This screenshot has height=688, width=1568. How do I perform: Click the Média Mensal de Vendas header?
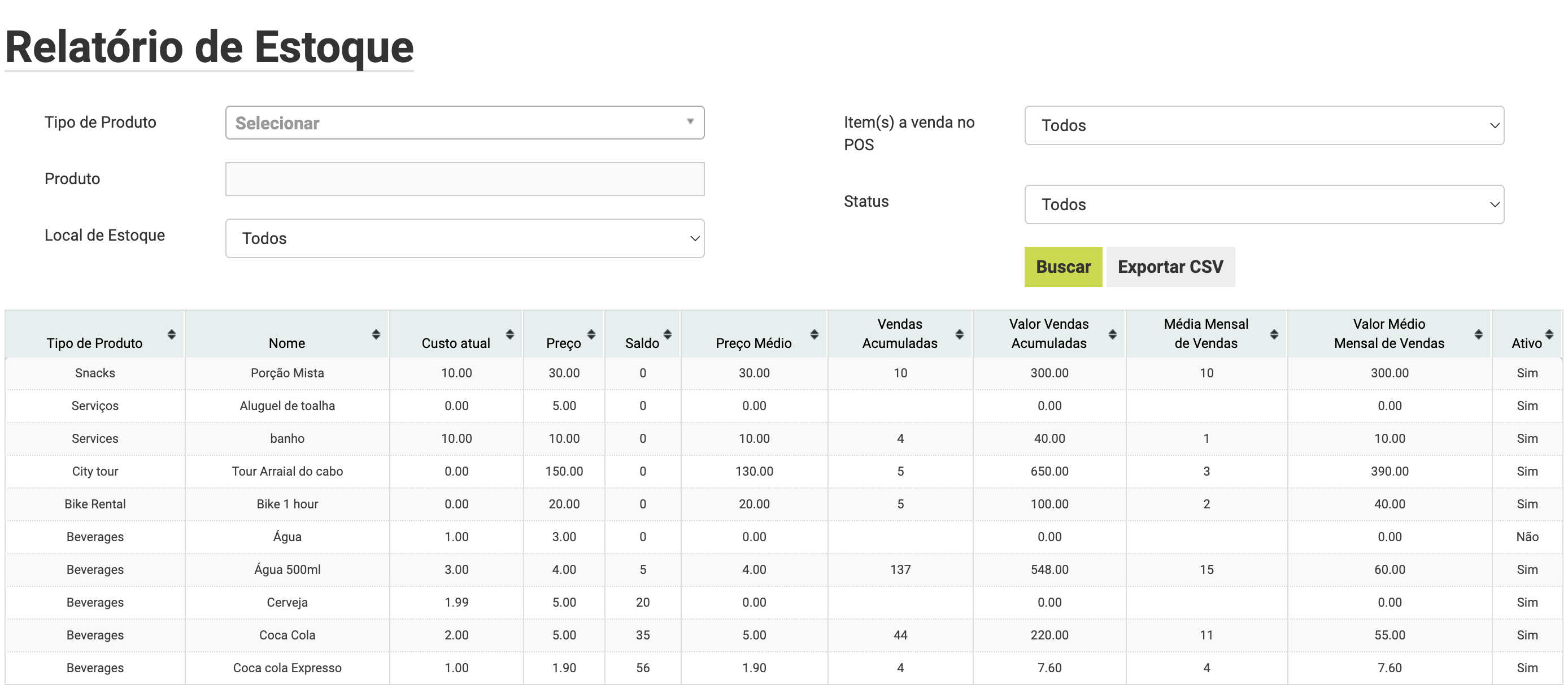[1206, 334]
